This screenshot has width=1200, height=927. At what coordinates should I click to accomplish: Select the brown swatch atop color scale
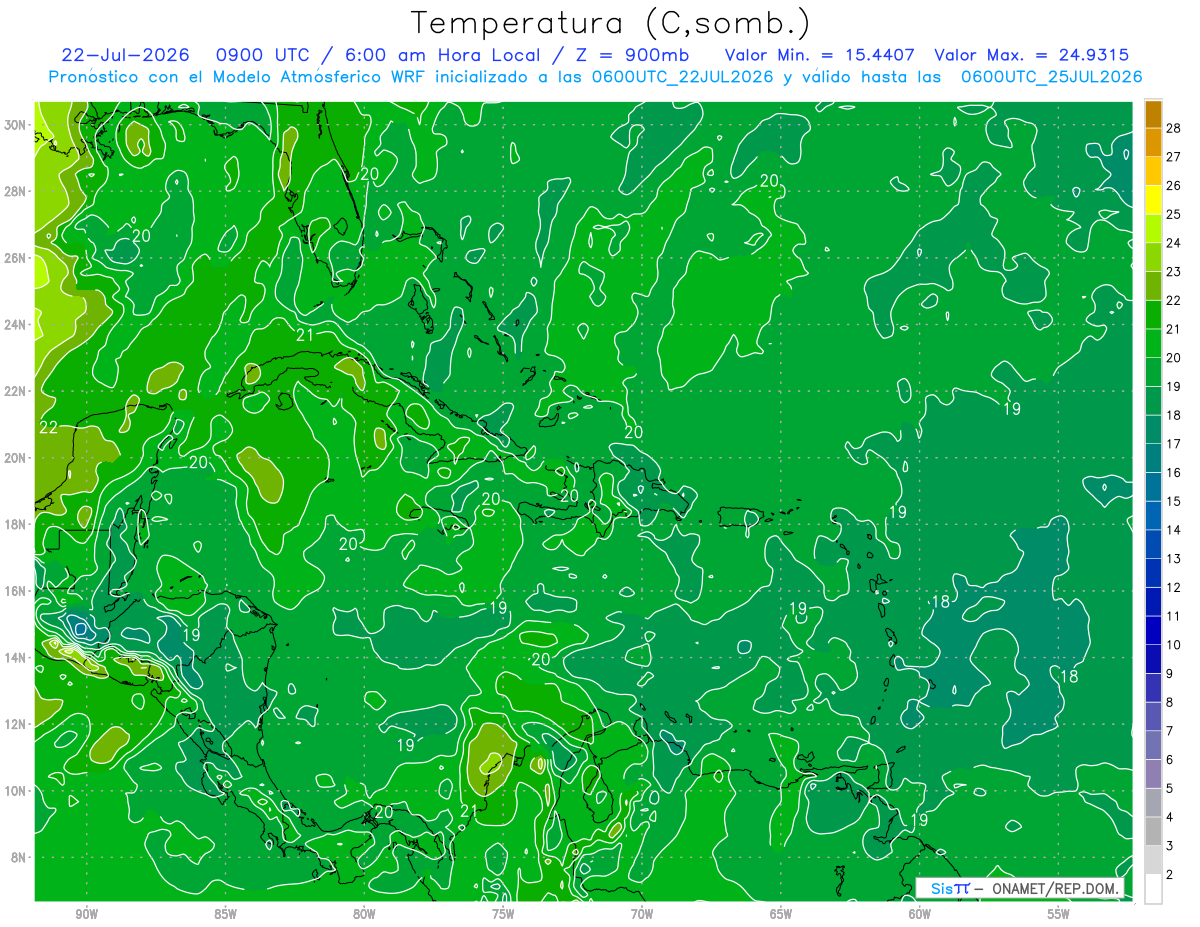(1153, 115)
